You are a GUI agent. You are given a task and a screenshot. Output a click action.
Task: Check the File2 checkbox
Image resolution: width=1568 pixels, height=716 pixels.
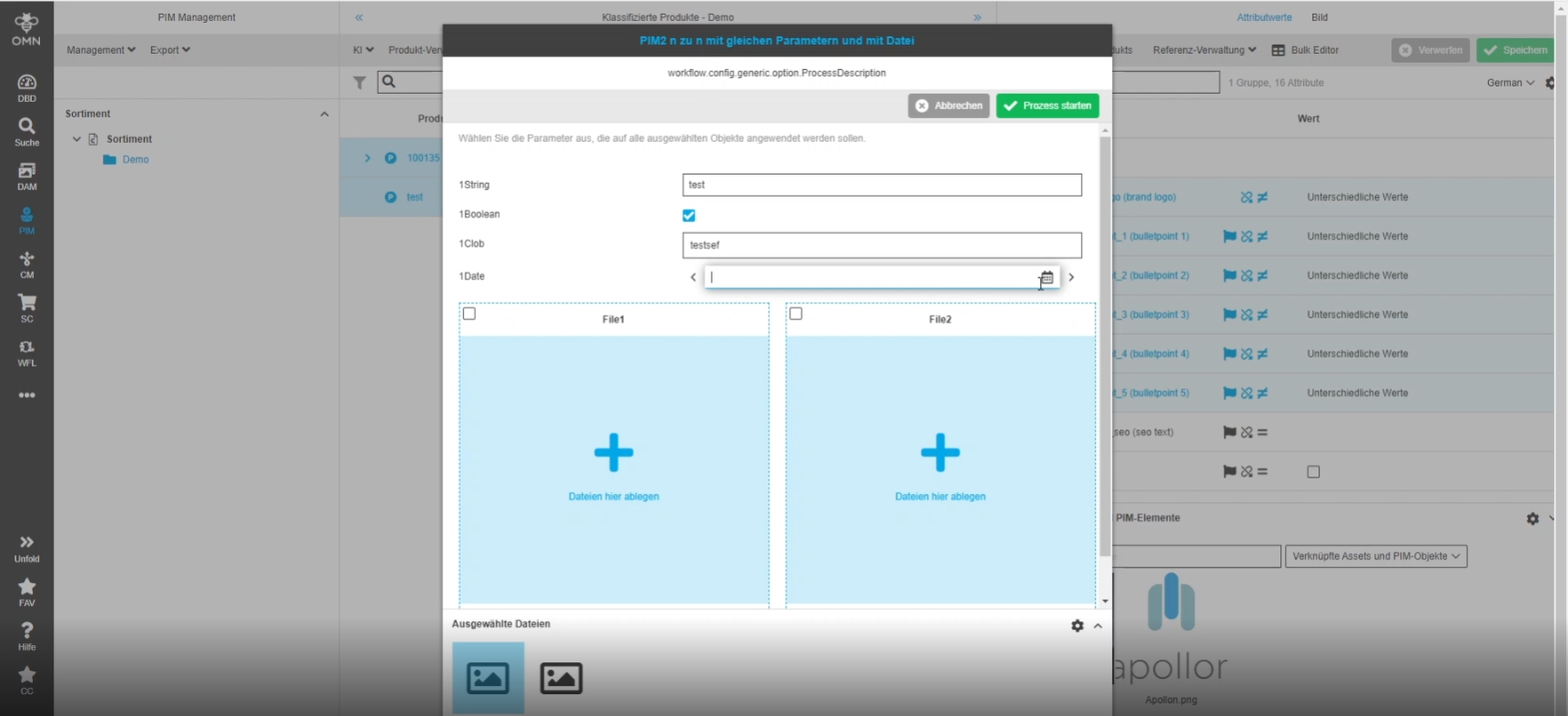796,314
